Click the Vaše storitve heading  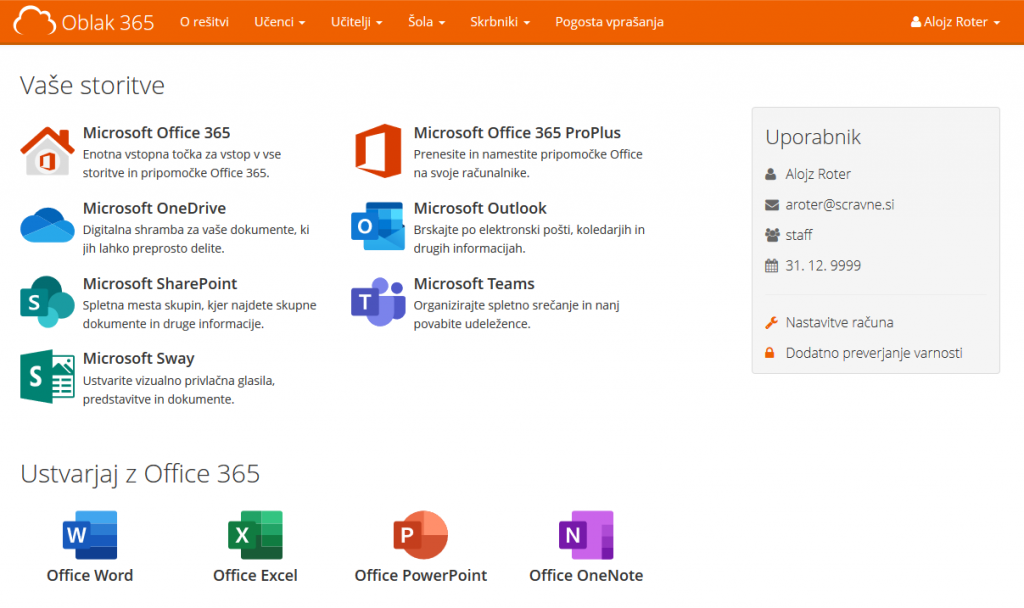[92, 86]
